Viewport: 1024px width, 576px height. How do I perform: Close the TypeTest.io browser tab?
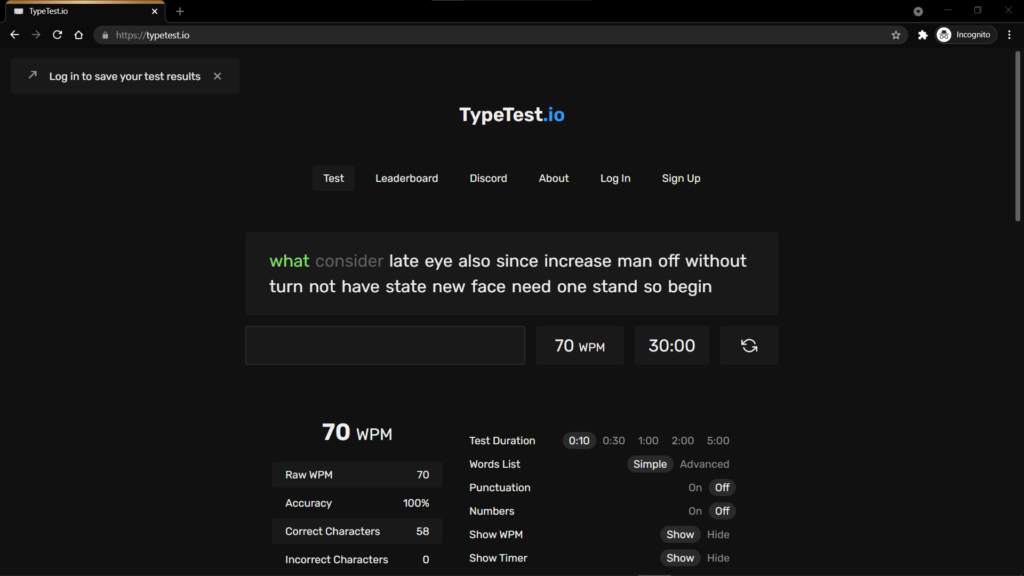155,11
